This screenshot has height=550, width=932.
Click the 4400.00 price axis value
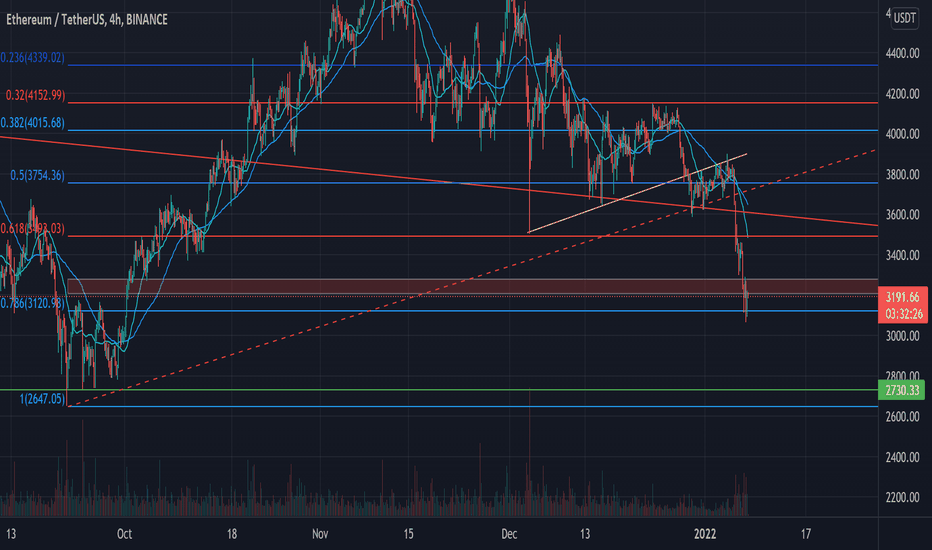[902, 54]
